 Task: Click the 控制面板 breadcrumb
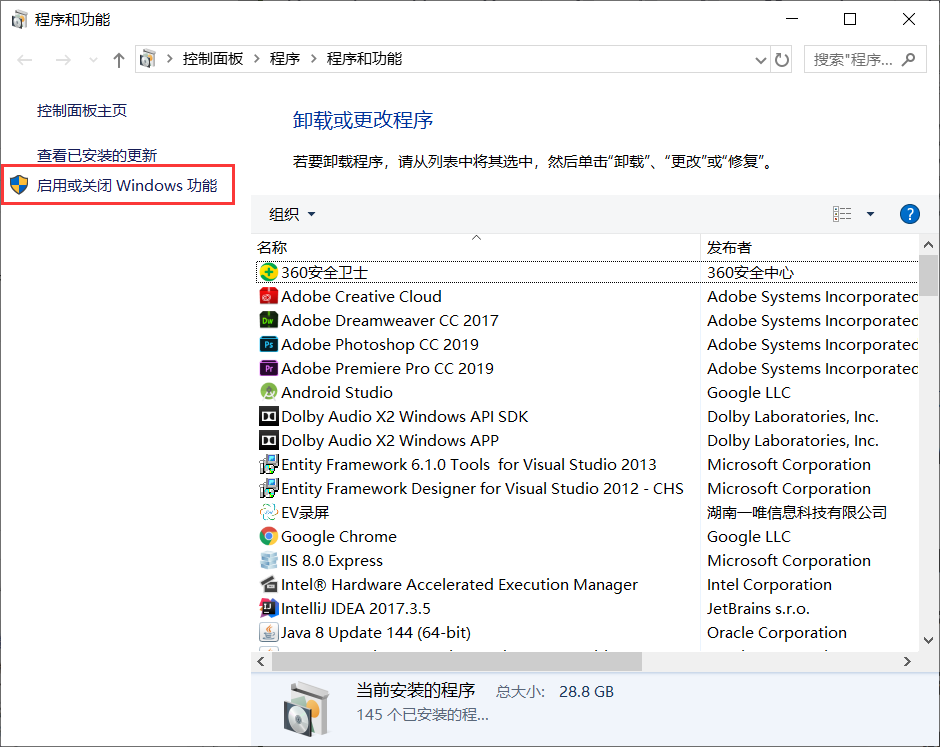pyautogui.click(x=213, y=59)
